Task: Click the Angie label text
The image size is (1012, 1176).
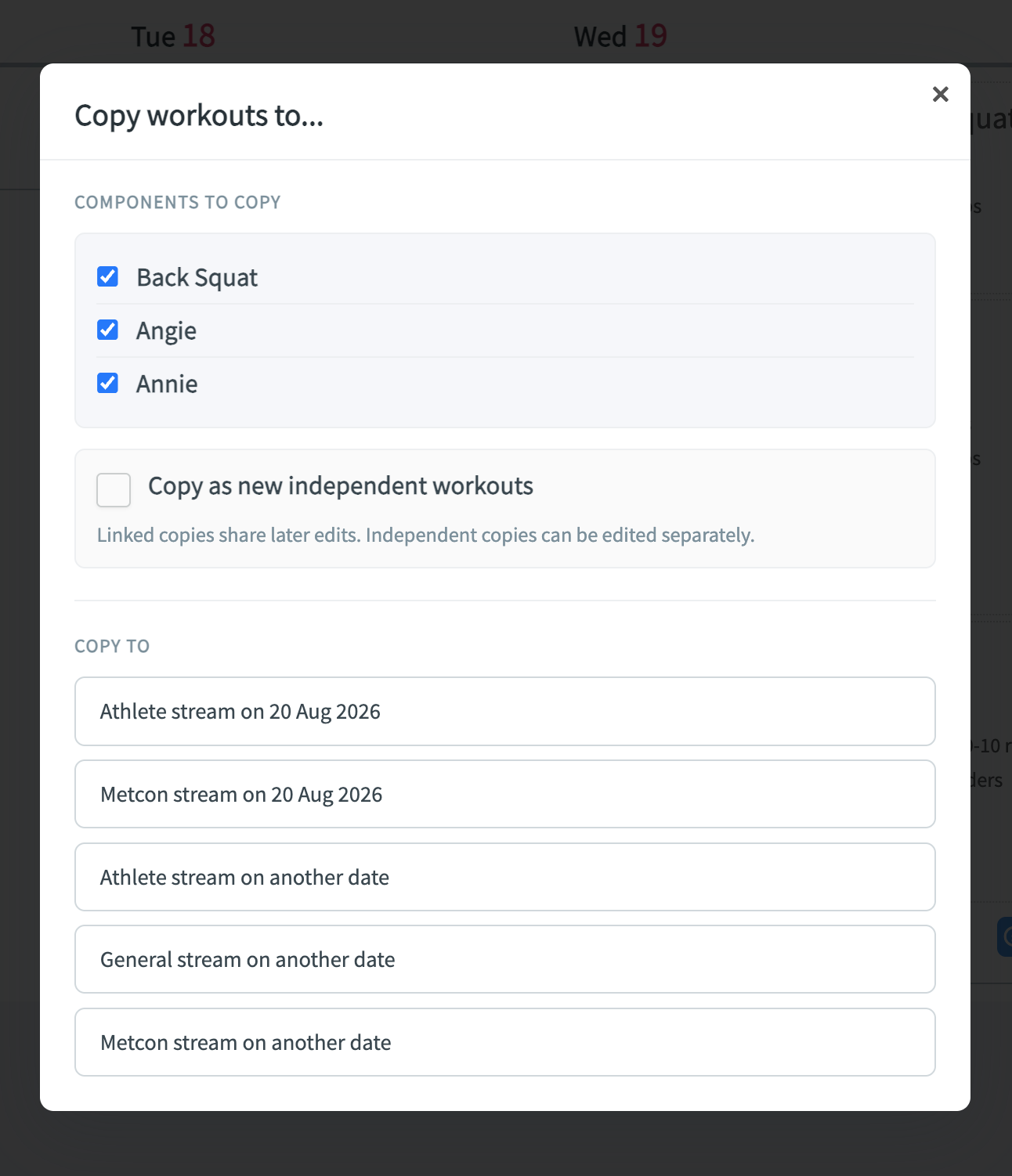Action: pyautogui.click(x=166, y=331)
